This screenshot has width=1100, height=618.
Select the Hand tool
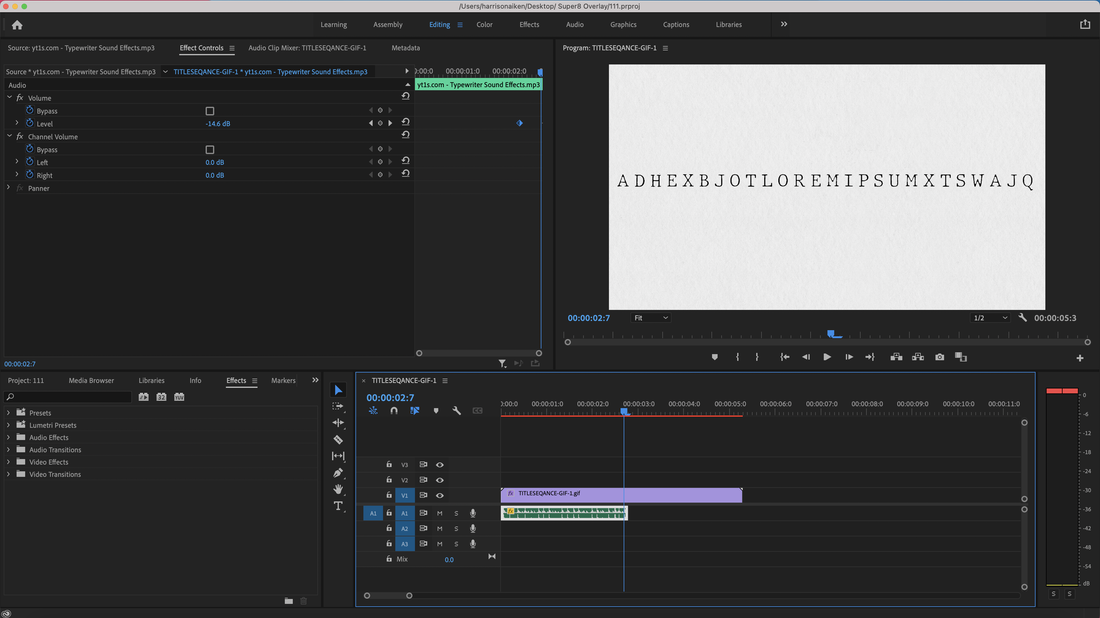(x=338, y=489)
